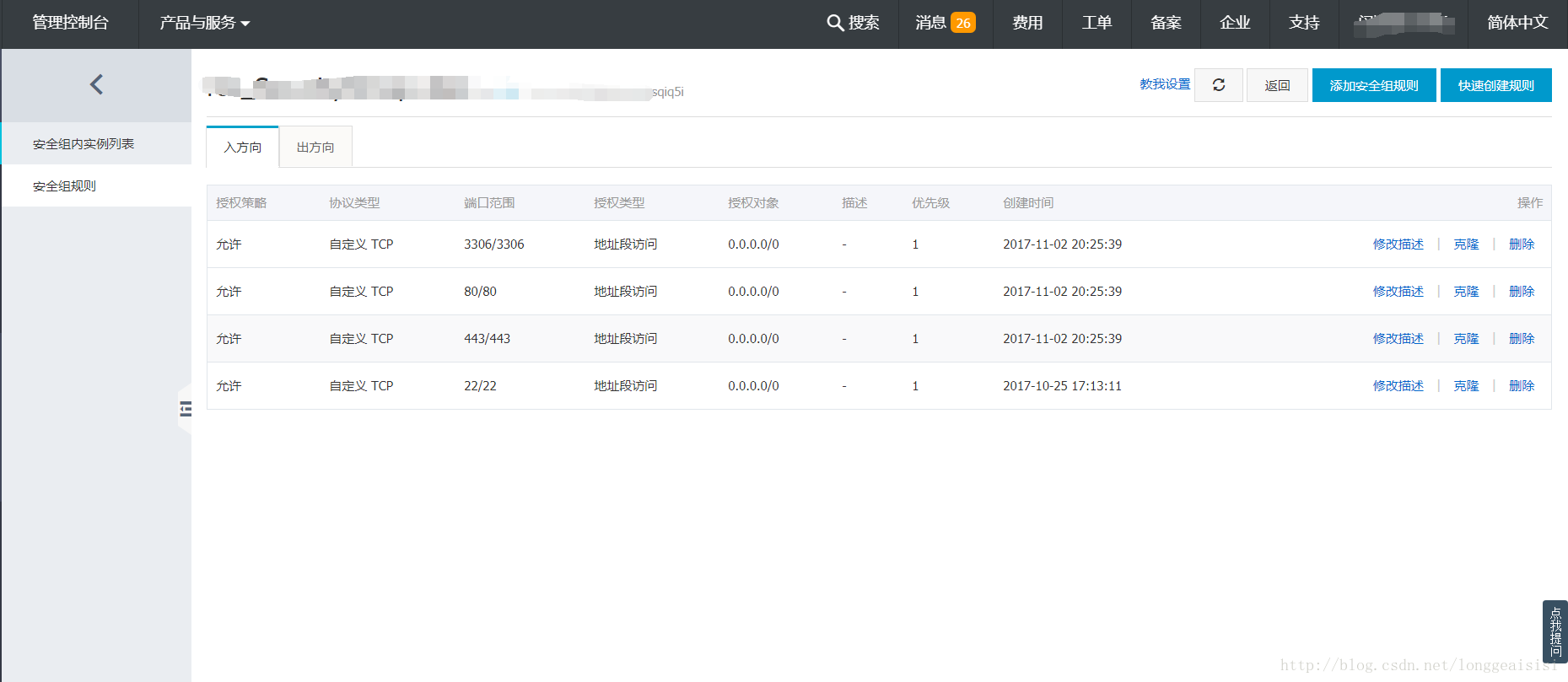Click 添加安全组规则 button
This screenshot has height=682, width=1568.
(1373, 85)
